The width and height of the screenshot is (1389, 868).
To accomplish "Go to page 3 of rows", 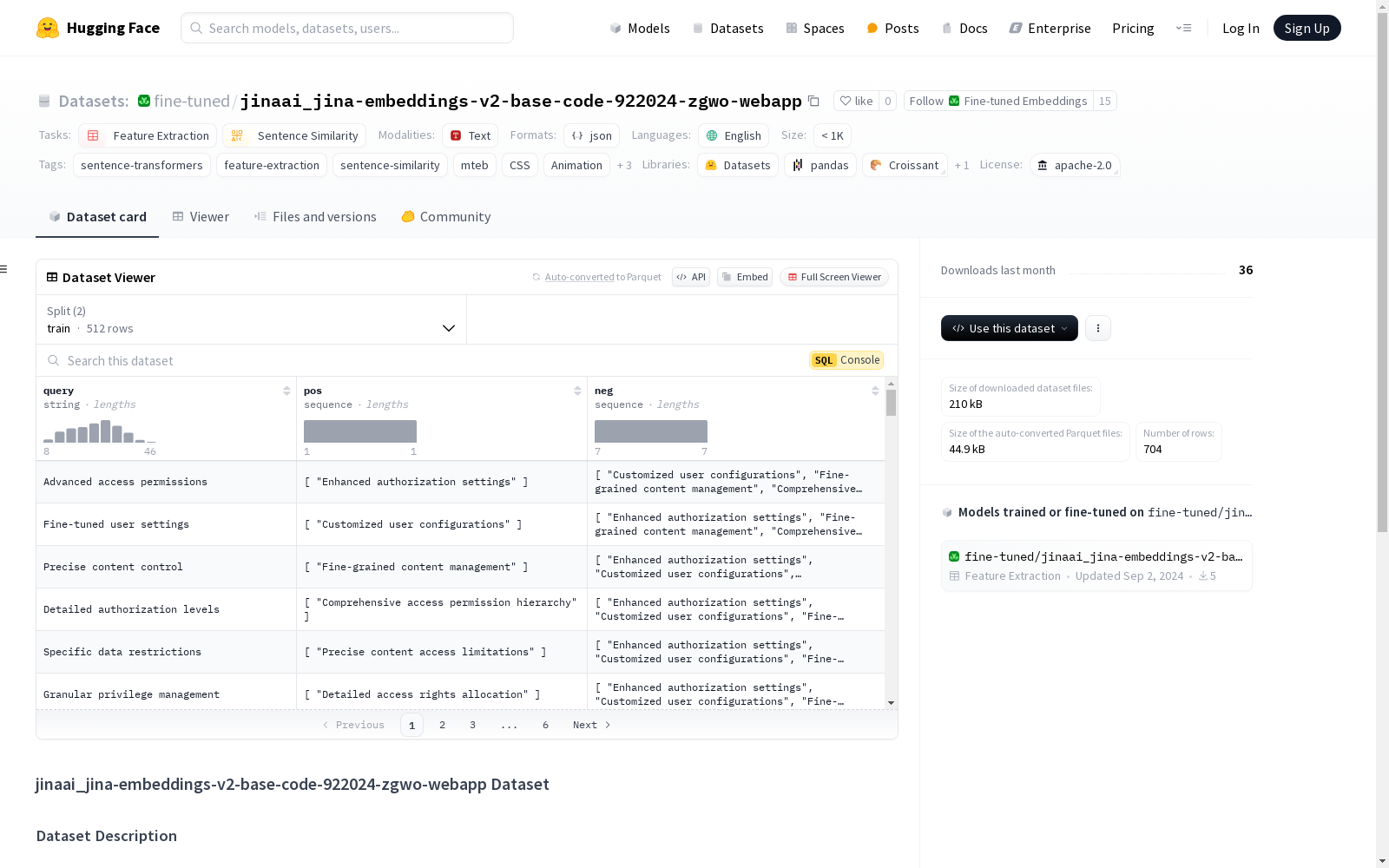I will coord(472,725).
